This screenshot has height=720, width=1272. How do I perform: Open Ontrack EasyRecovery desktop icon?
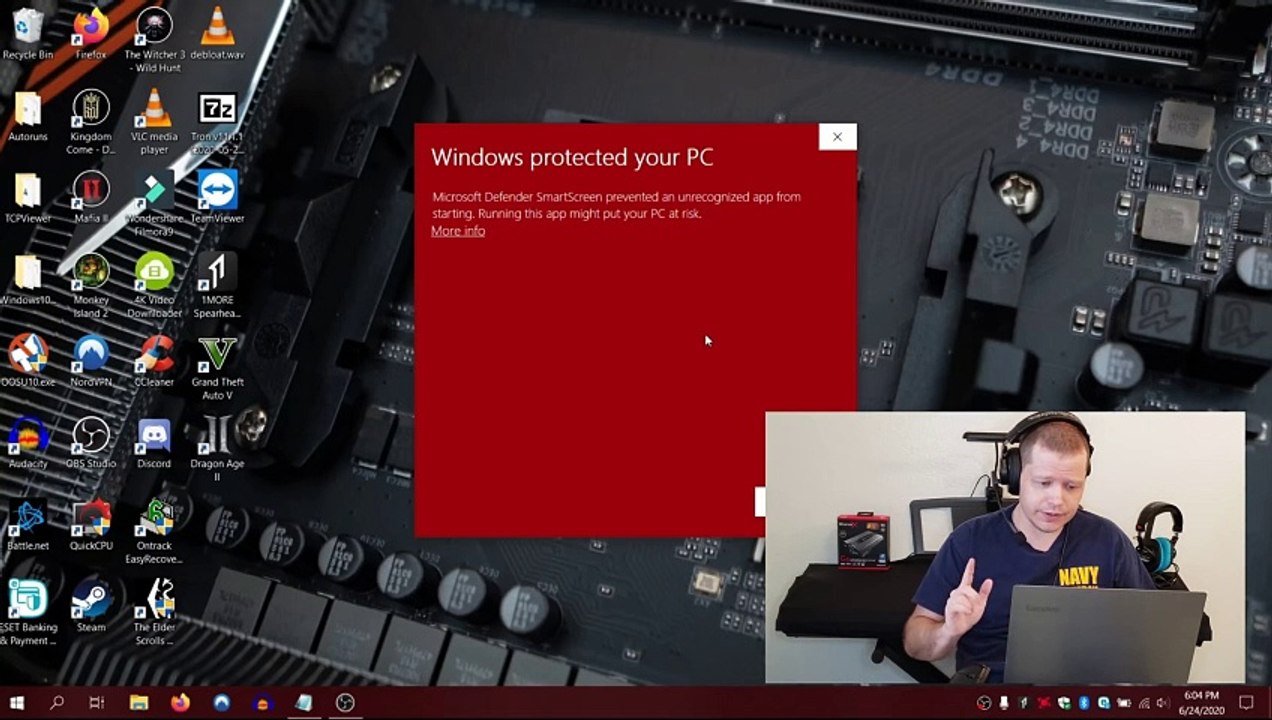click(x=154, y=532)
